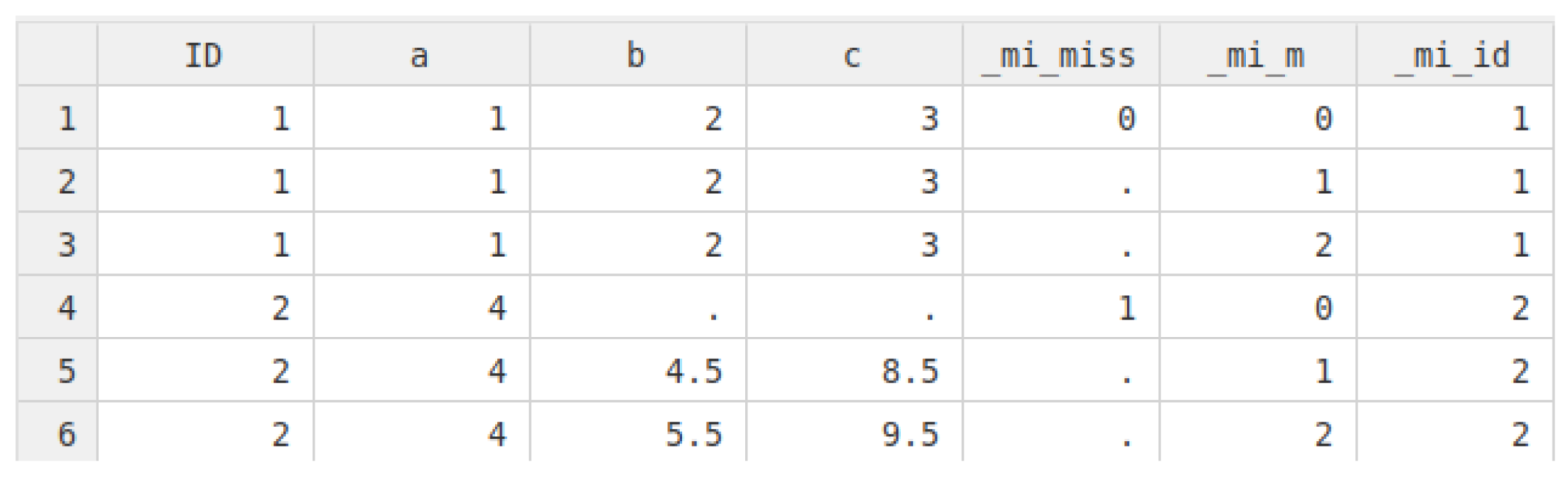Select the _mi_m column header

[1257, 55]
